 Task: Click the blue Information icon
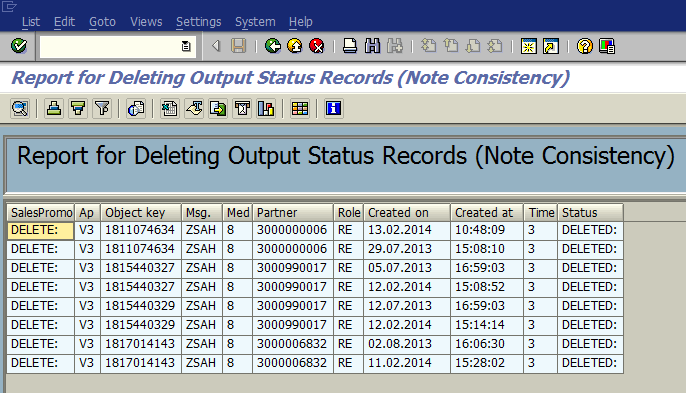pos(333,109)
